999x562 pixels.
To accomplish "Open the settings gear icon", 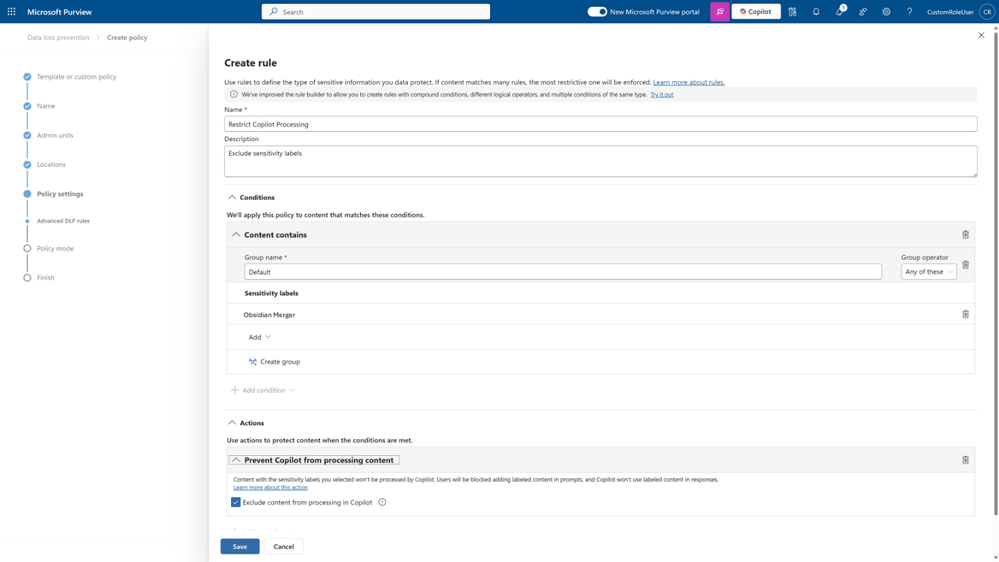I will [886, 11].
